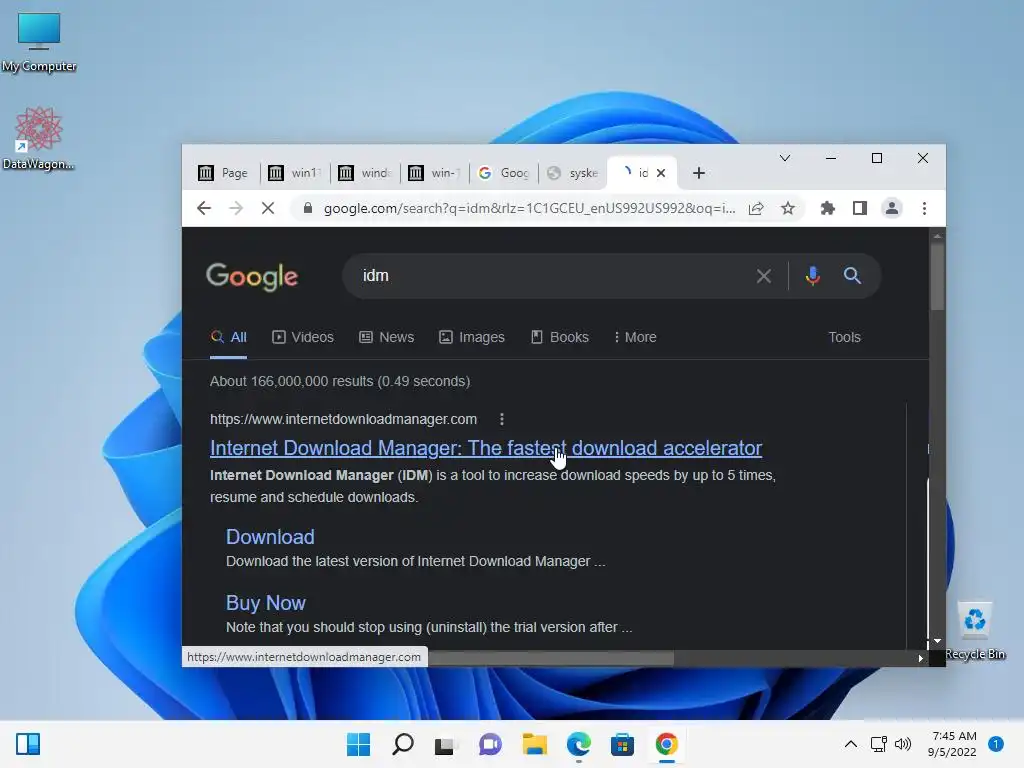The height and width of the screenshot is (768, 1024).
Task: Clear the Google search box with X
Action: (x=763, y=276)
